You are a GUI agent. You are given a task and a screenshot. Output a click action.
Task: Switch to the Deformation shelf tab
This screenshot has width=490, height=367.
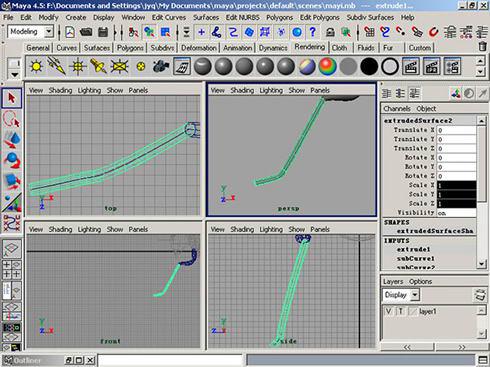(x=199, y=48)
